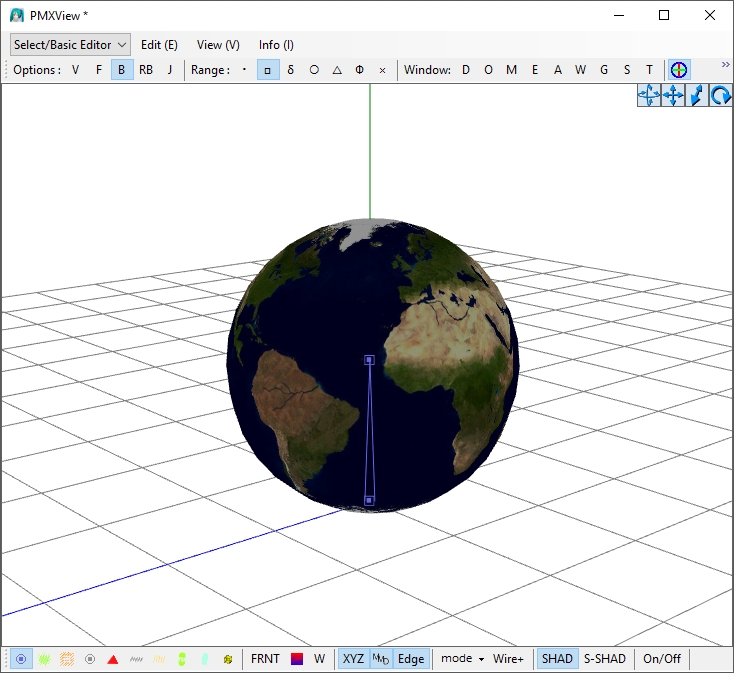Toggle S-SHAD self shadow
The width and height of the screenshot is (734, 673).
pyautogui.click(x=605, y=659)
